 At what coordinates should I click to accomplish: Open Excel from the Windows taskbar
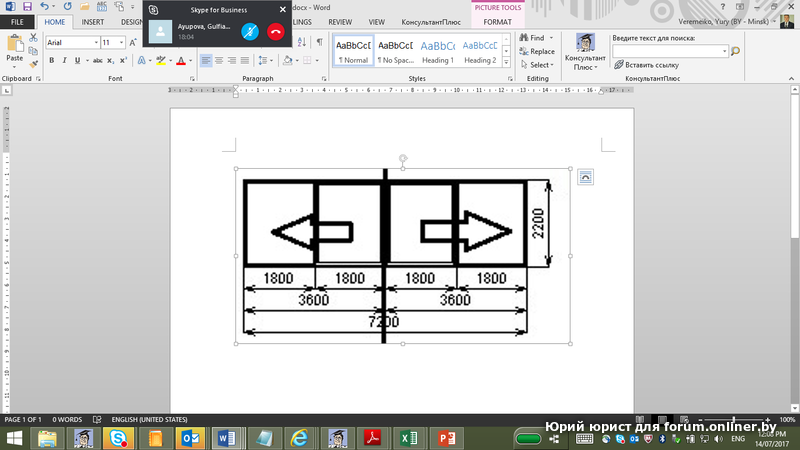pos(408,438)
